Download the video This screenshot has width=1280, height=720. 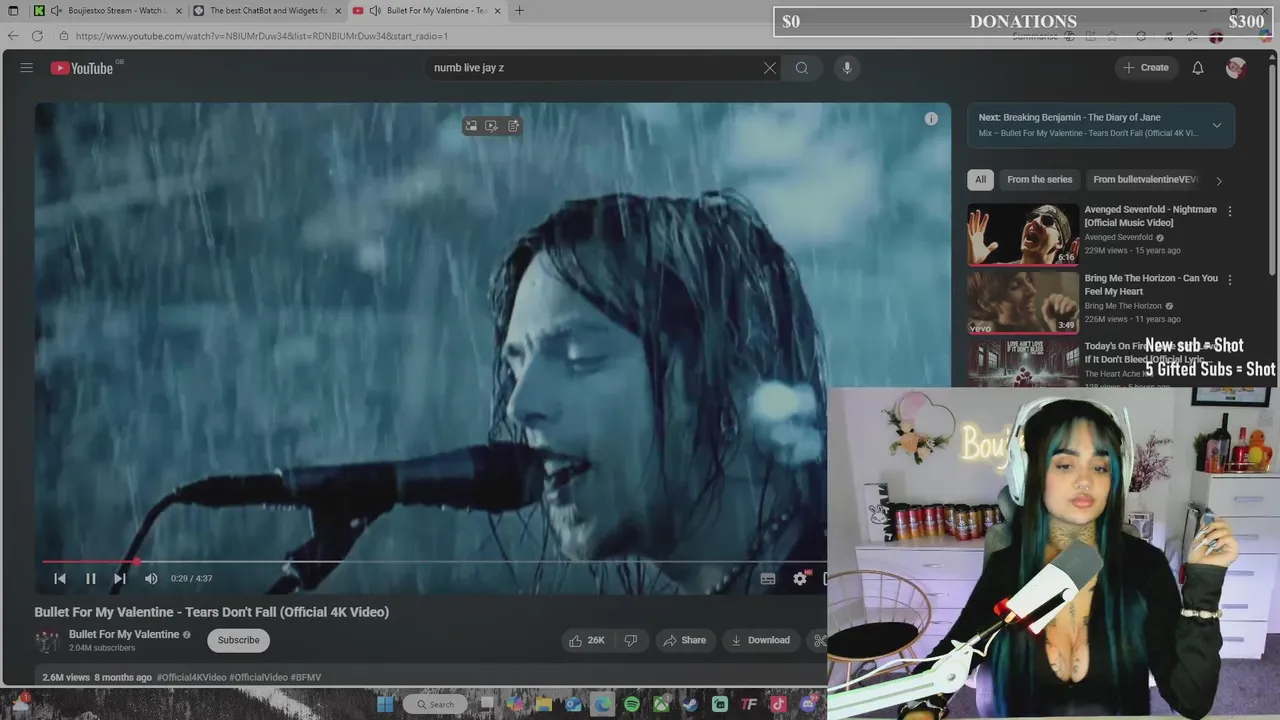[761, 640]
